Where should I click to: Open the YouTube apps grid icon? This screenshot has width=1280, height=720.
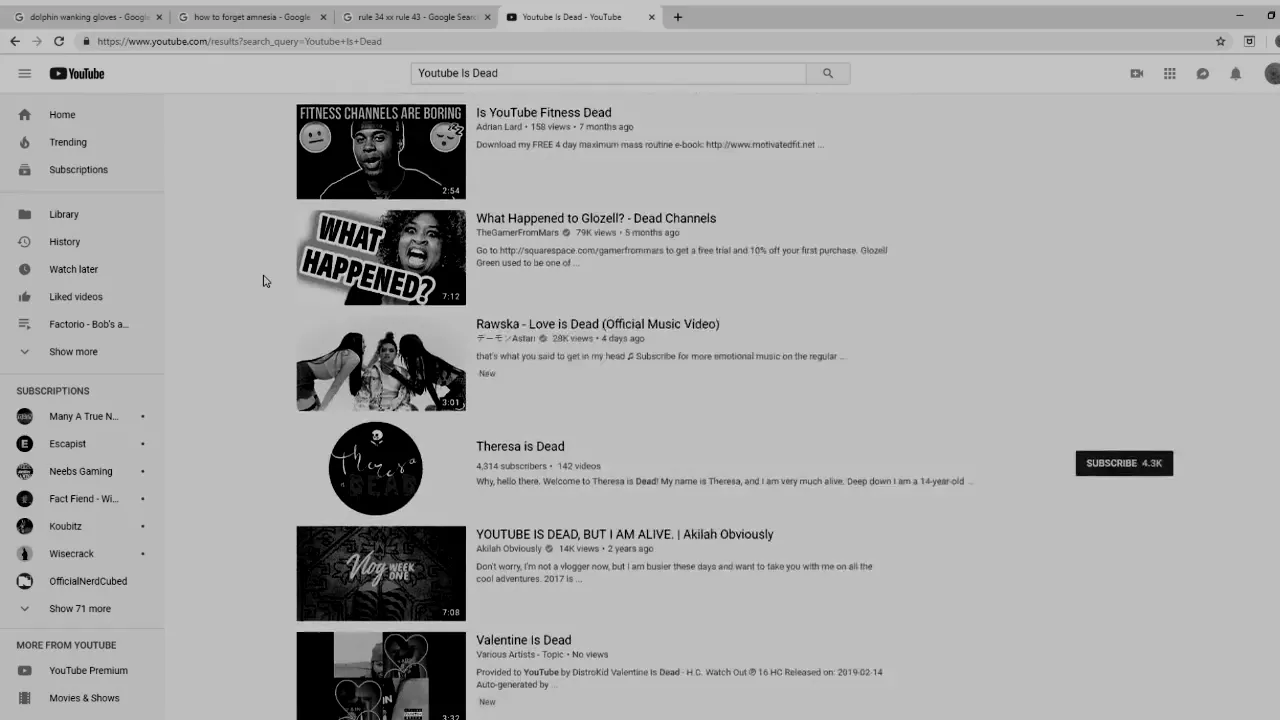(x=1169, y=73)
